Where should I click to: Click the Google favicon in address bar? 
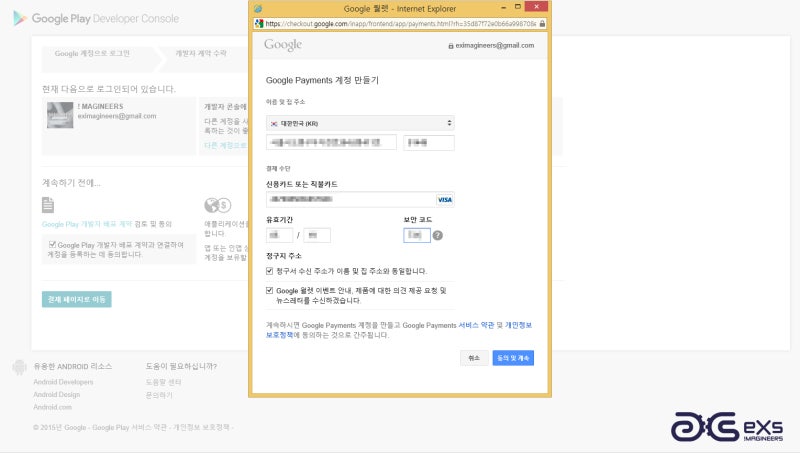tap(259, 23)
